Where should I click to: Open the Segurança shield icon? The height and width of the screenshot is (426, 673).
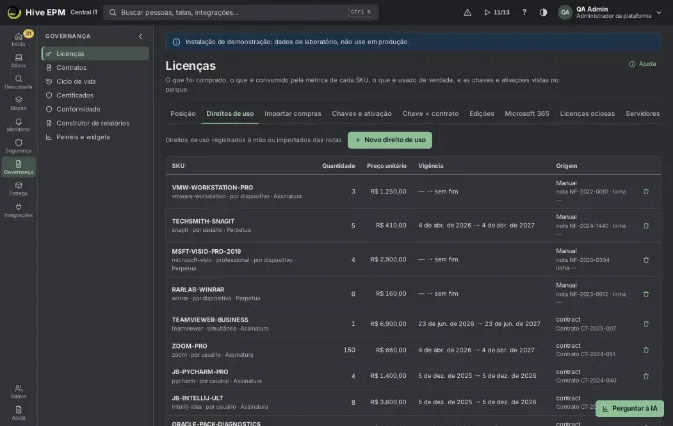coord(18,146)
